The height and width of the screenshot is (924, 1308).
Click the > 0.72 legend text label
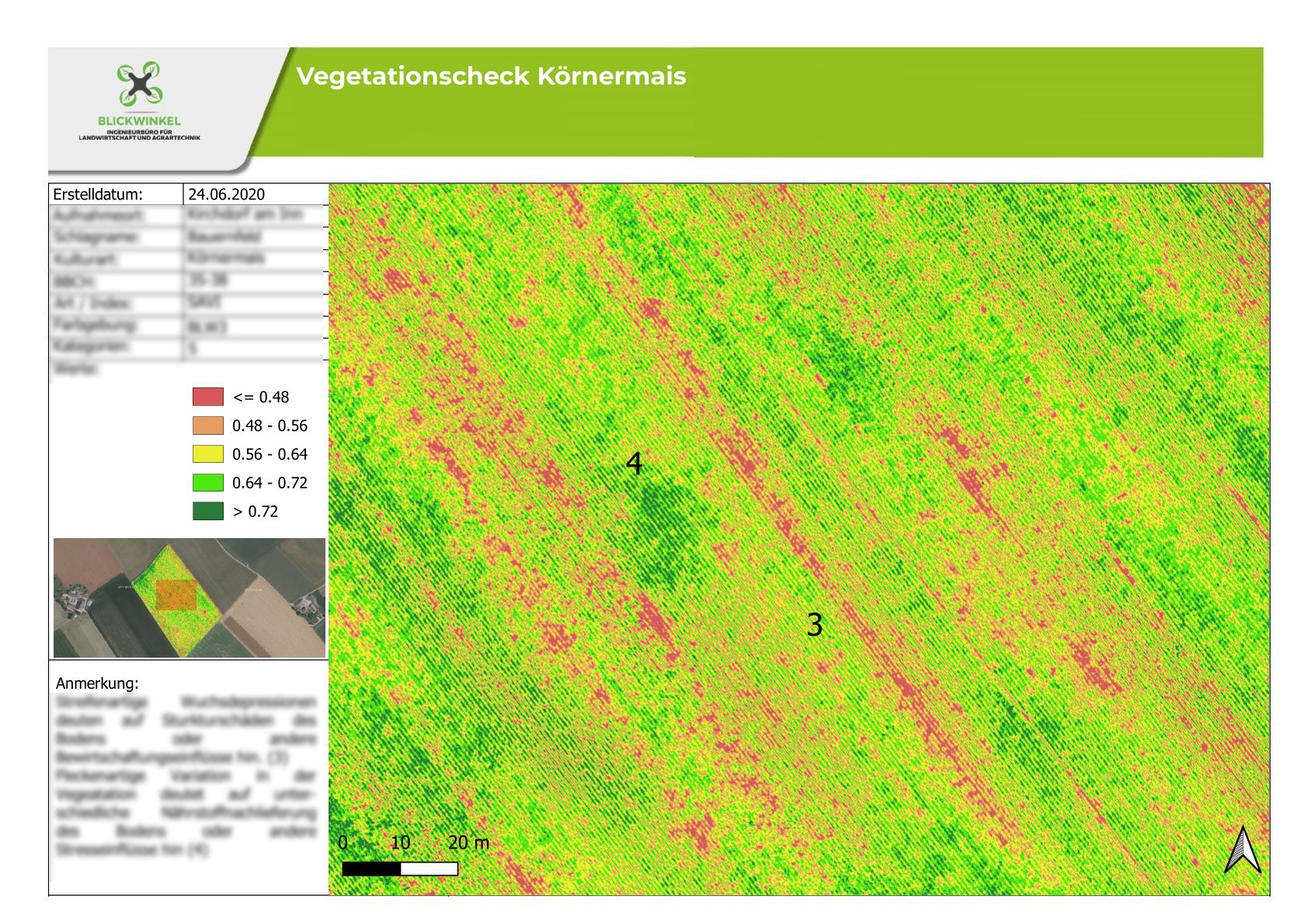coord(255,512)
